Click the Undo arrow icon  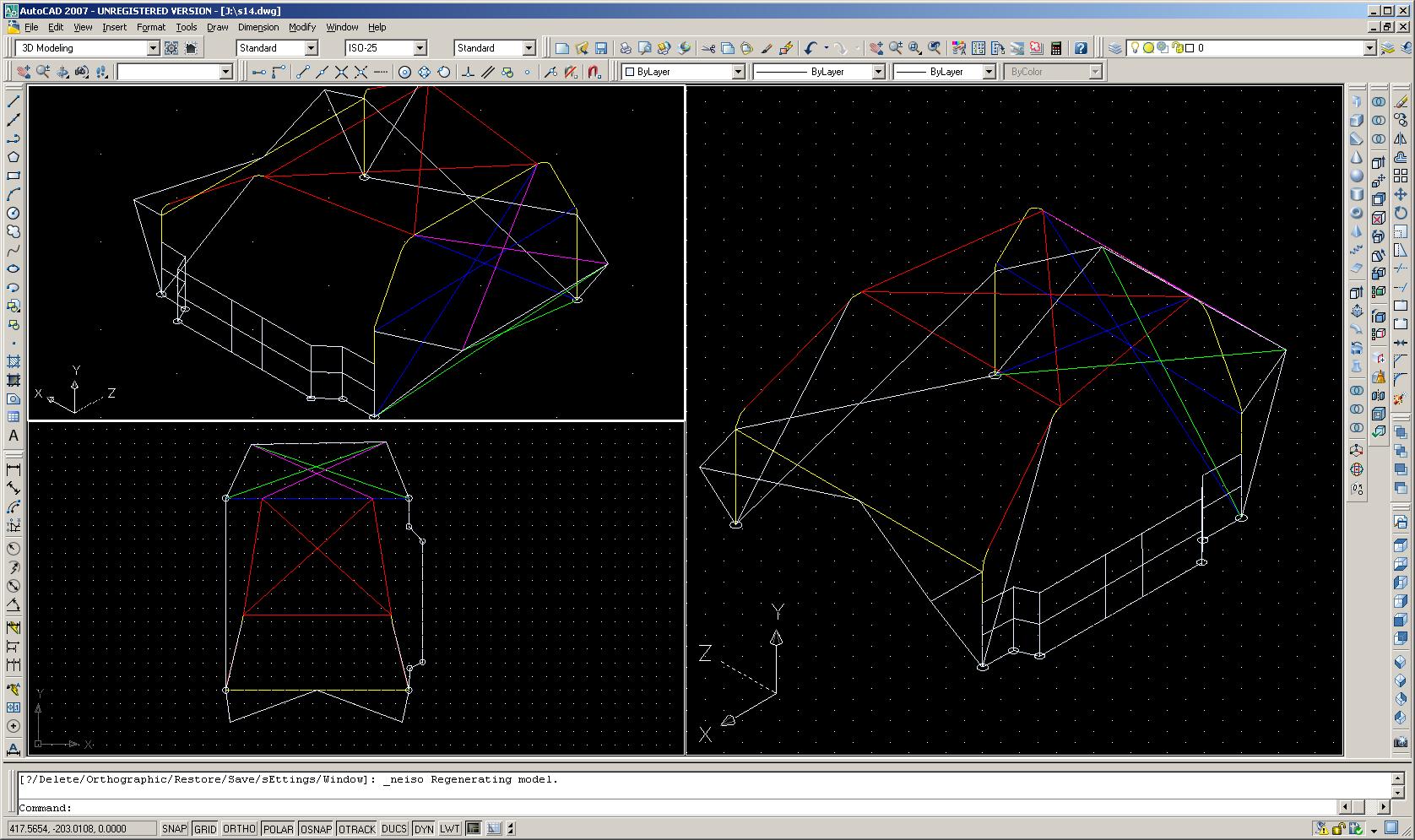click(811, 48)
